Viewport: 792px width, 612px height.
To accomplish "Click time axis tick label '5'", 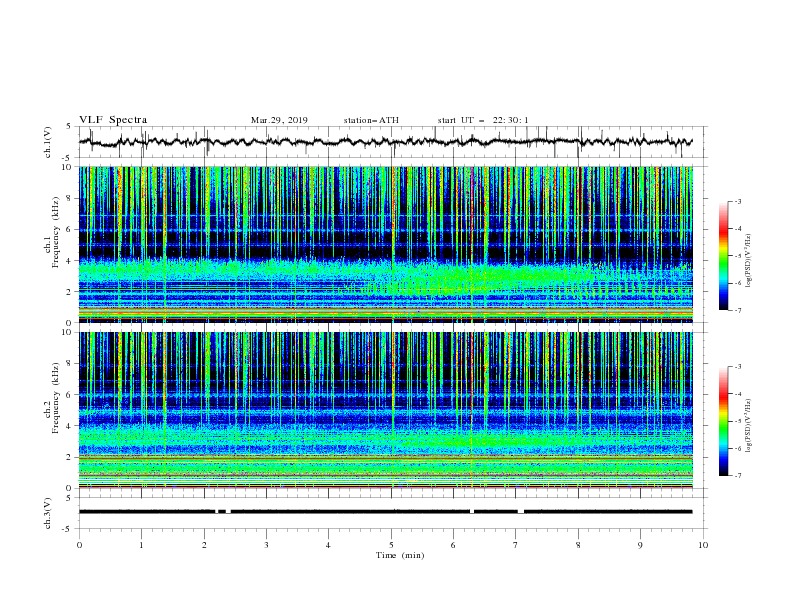I will pyautogui.click(x=391, y=545).
